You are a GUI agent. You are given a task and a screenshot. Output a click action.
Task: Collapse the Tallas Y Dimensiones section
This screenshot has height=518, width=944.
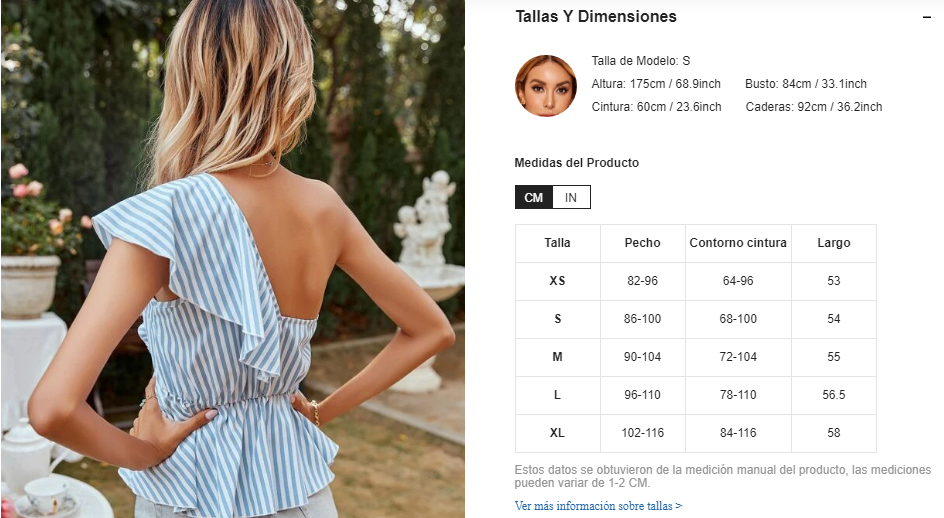tap(927, 17)
